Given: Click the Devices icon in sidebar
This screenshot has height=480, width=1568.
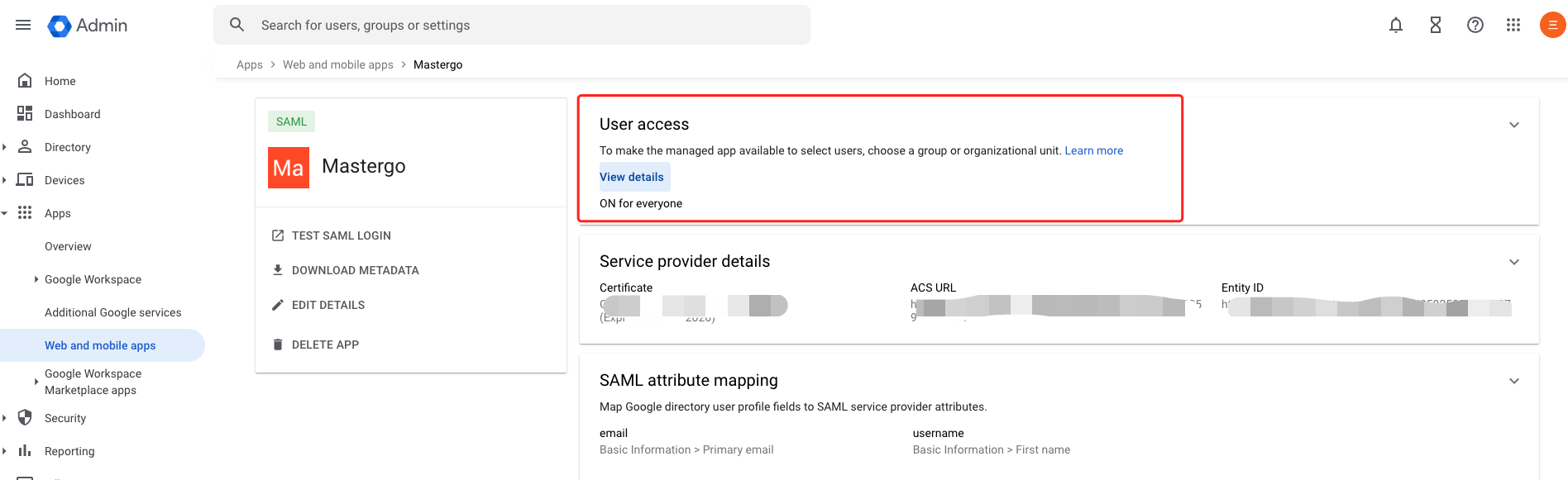Looking at the screenshot, I should (x=25, y=179).
